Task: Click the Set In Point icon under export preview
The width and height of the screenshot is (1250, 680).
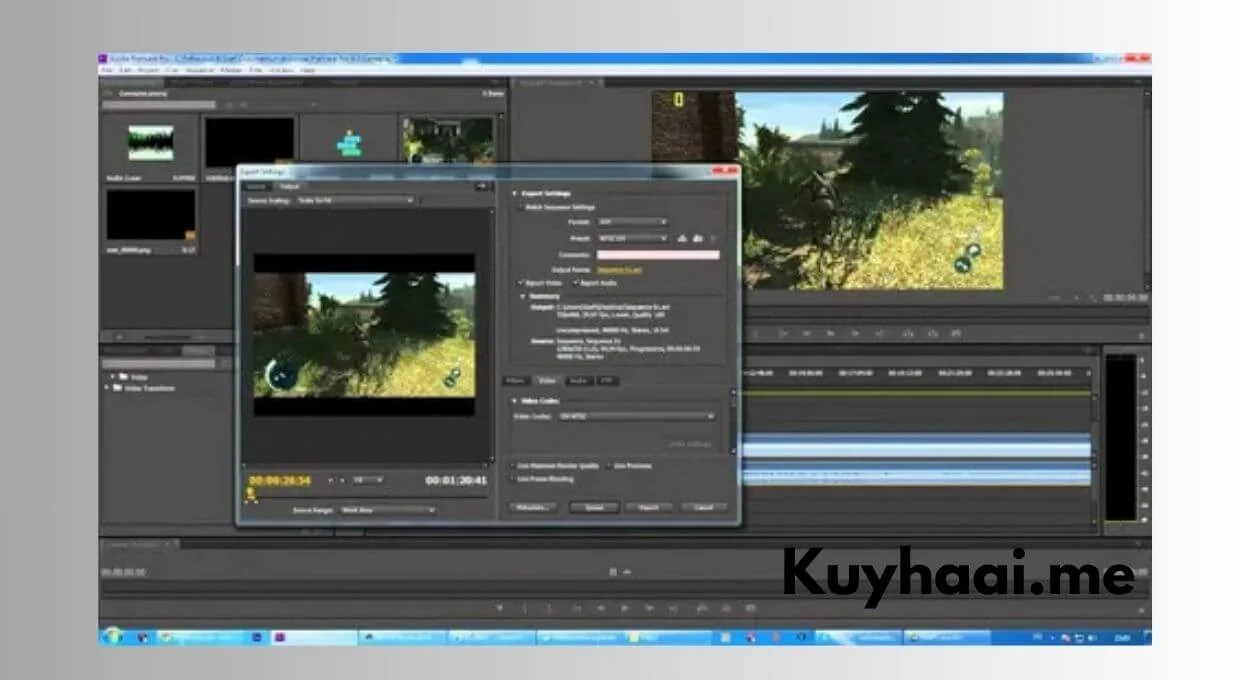Action: (331, 480)
